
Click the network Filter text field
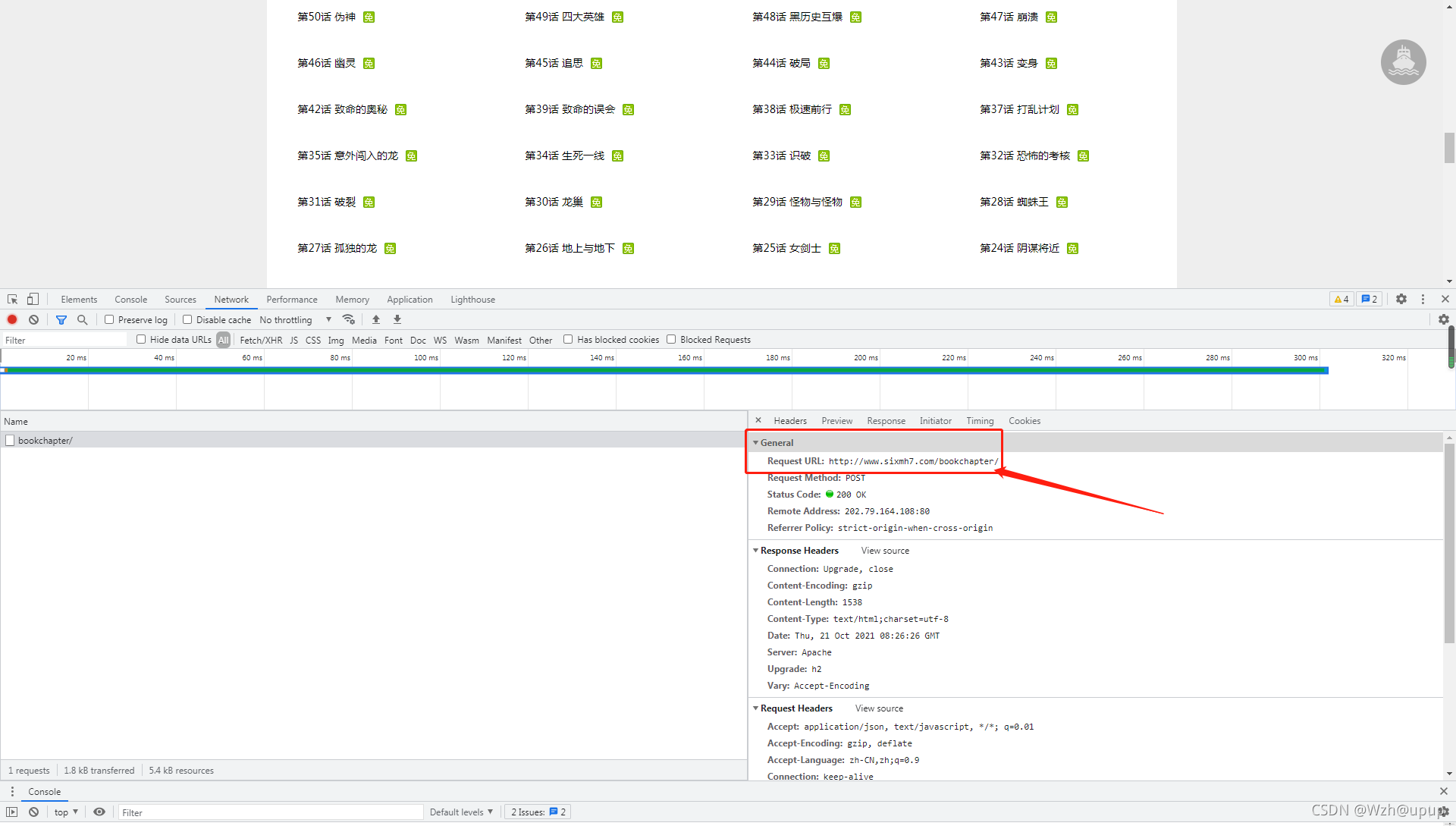(64, 340)
